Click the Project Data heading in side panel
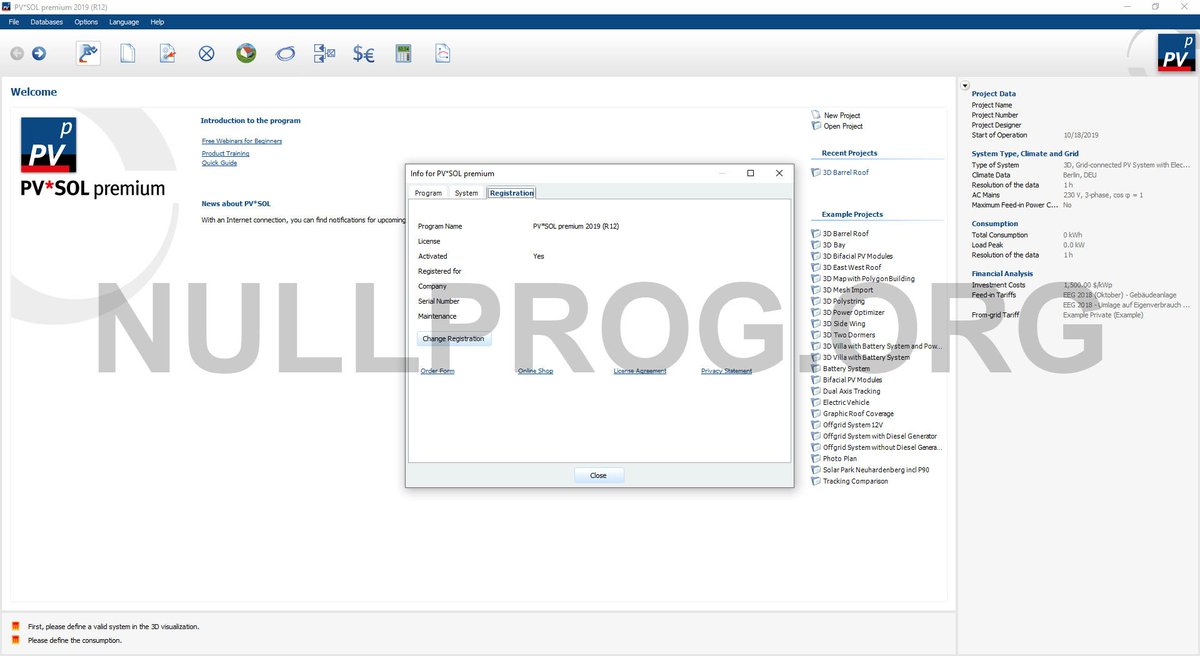1200x656 pixels. click(x=994, y=94)
